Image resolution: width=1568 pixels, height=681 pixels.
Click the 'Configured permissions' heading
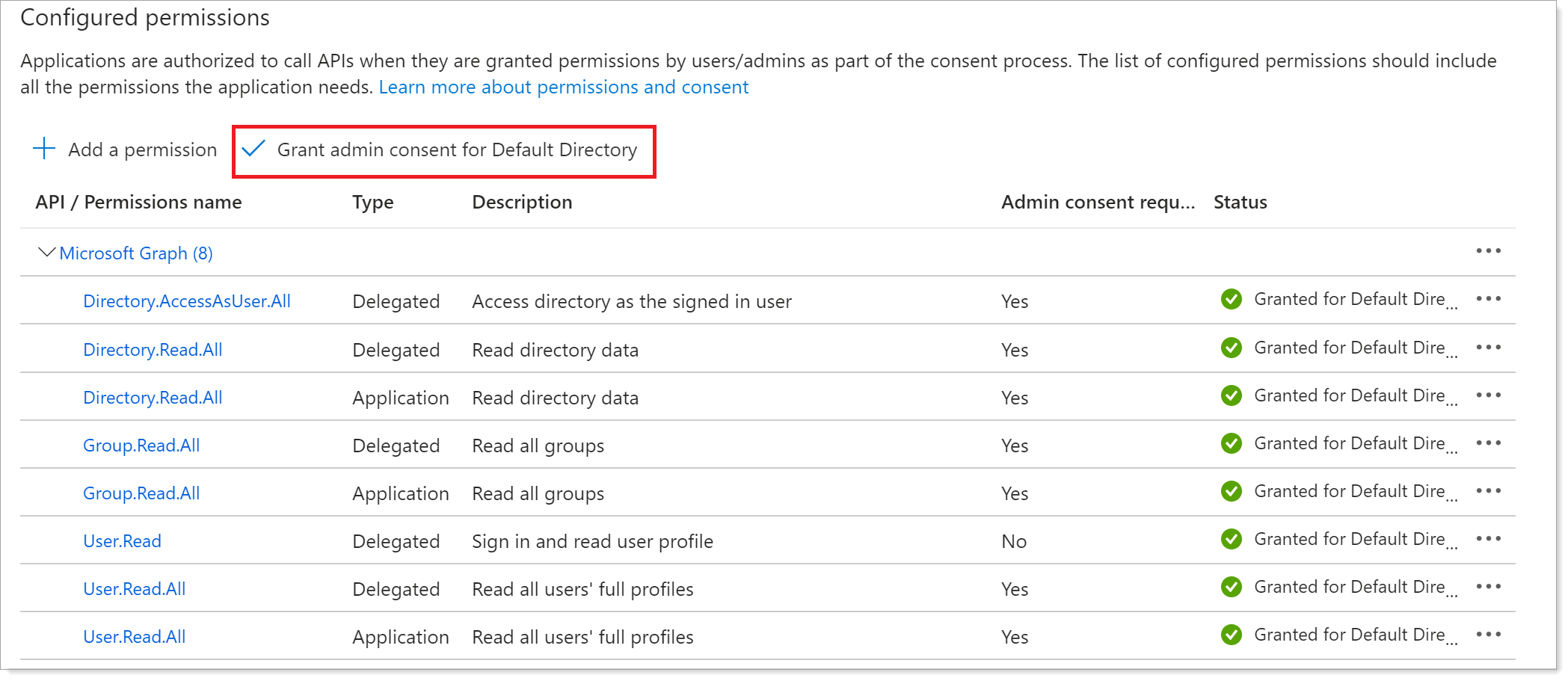[145, 17]
